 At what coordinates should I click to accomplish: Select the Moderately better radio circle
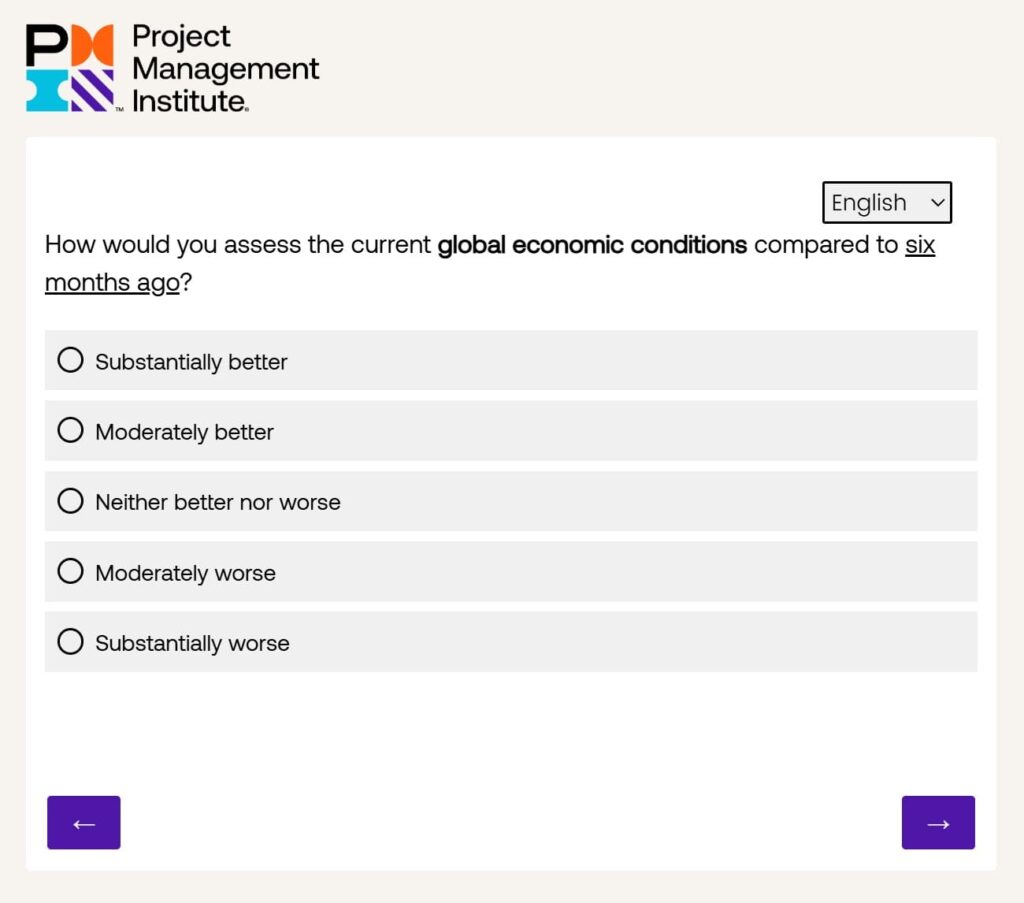click(70, 431)
